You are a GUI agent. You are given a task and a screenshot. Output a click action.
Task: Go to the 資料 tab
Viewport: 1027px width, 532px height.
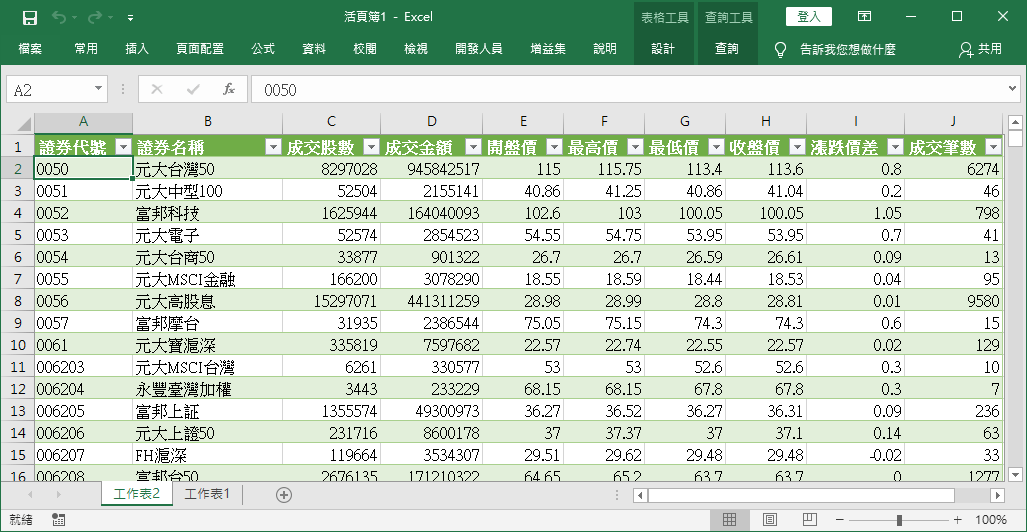[x=314, y=49]
